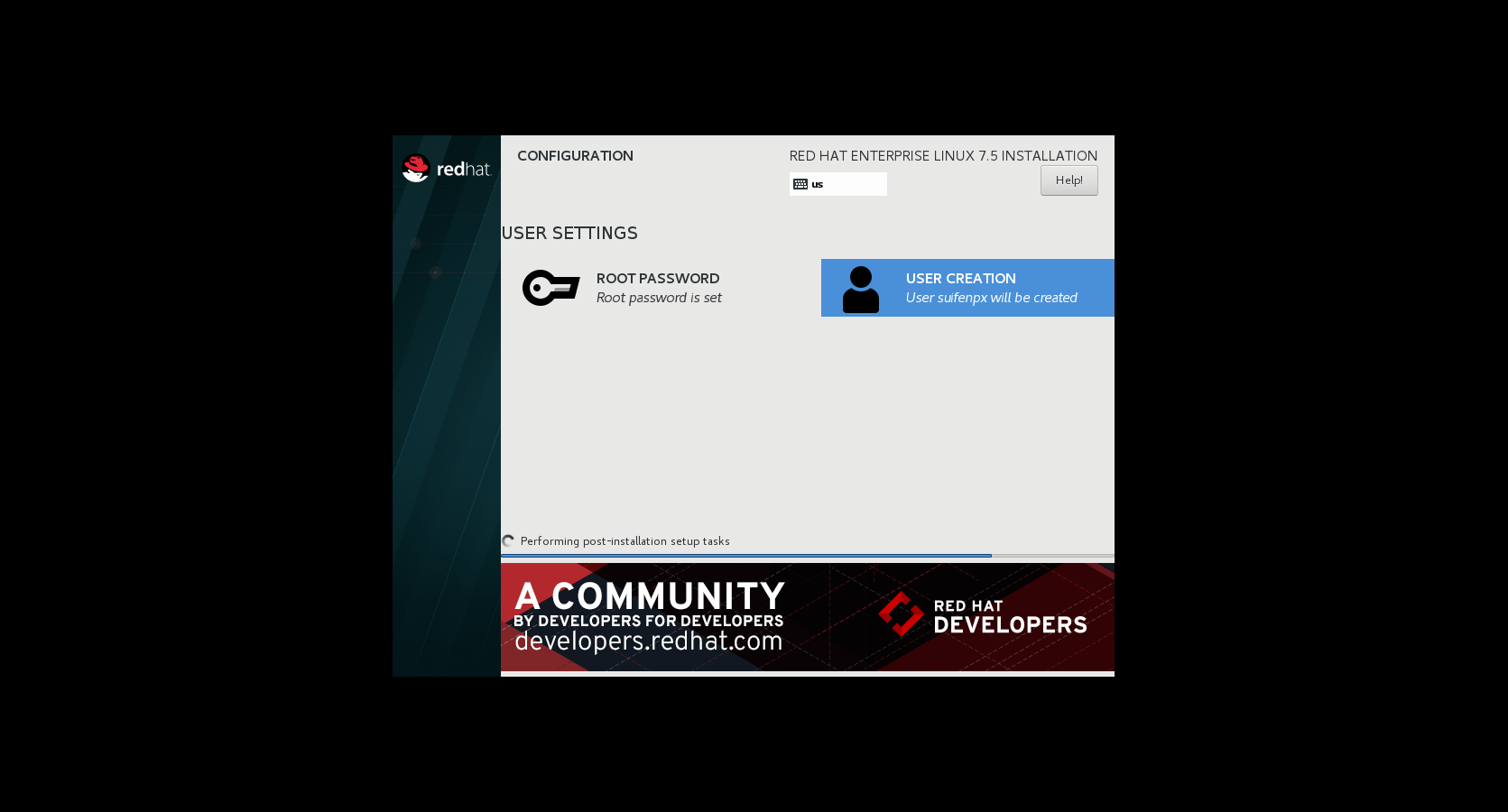Image resolution: width=1508 pixels, height=812 pixels.
Task: Click the 'Root password is set' text
Action: click(659, 298)
